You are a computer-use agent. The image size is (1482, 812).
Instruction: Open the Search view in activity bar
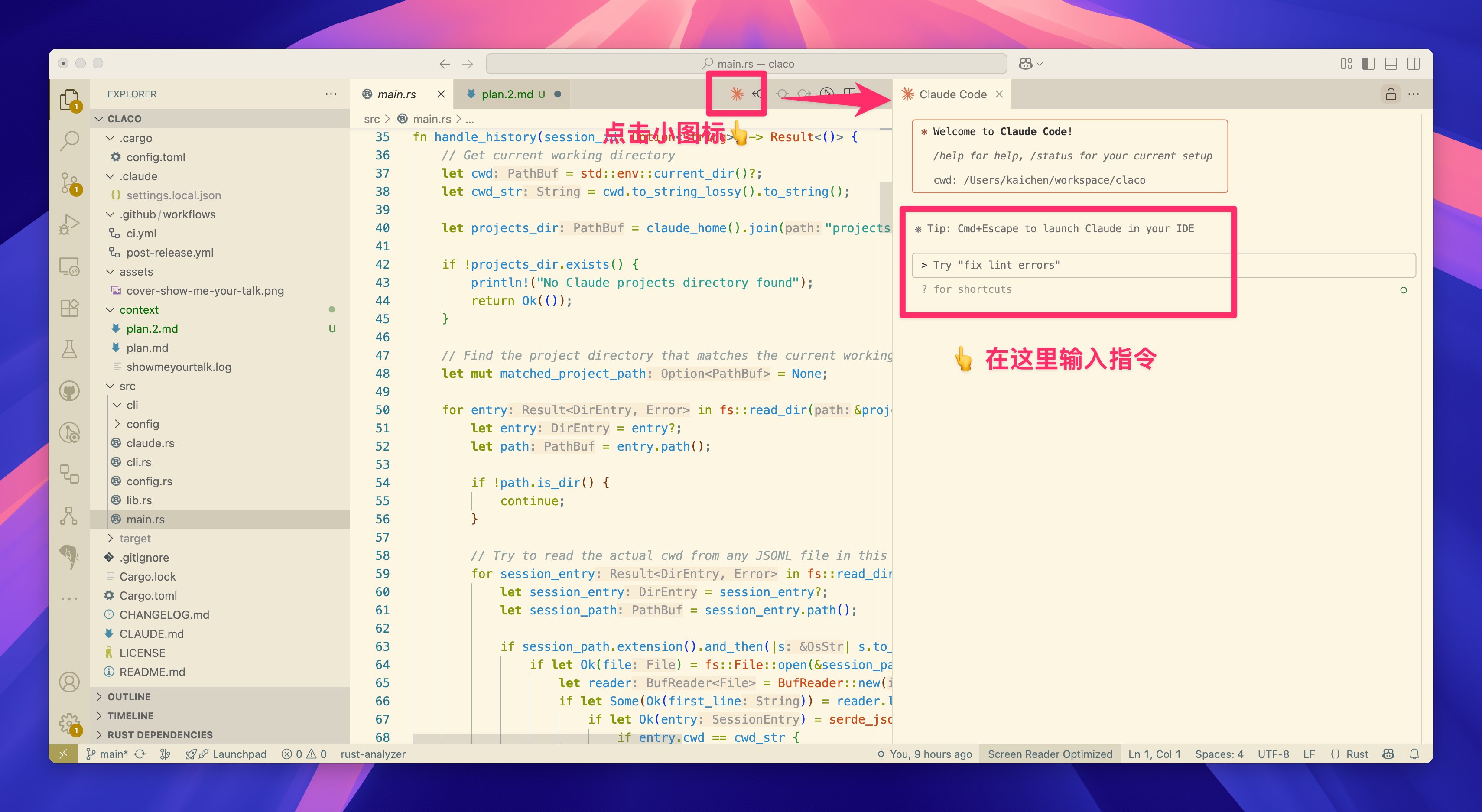click(70, 140)
